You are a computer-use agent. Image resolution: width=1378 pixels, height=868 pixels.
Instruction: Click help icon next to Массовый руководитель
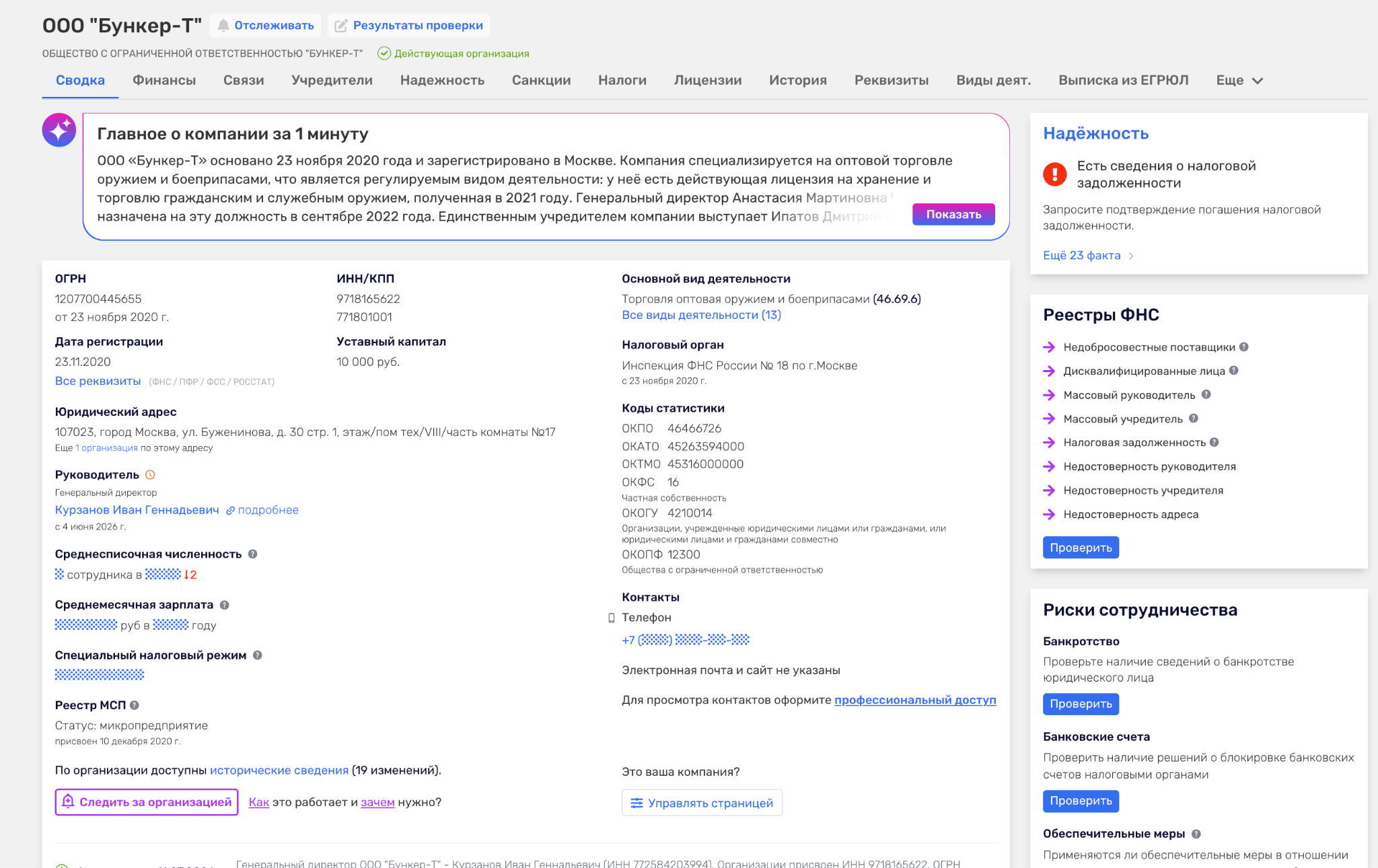(x=1206, y=395)
